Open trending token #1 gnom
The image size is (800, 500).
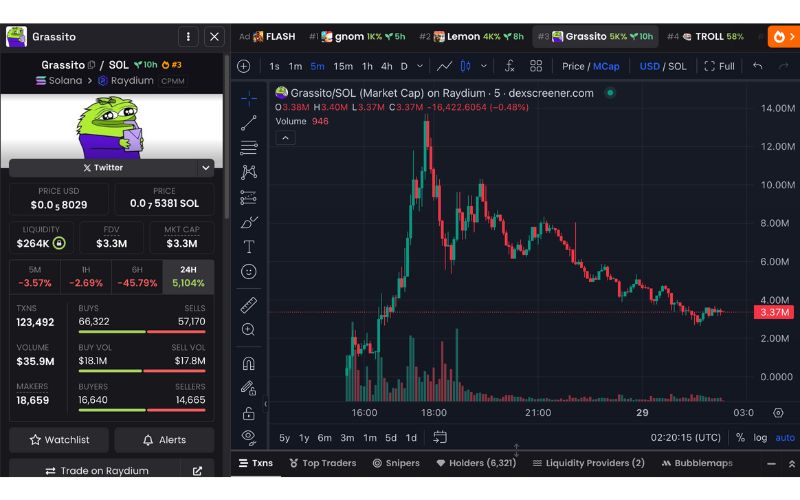click(x=357, y=37)
